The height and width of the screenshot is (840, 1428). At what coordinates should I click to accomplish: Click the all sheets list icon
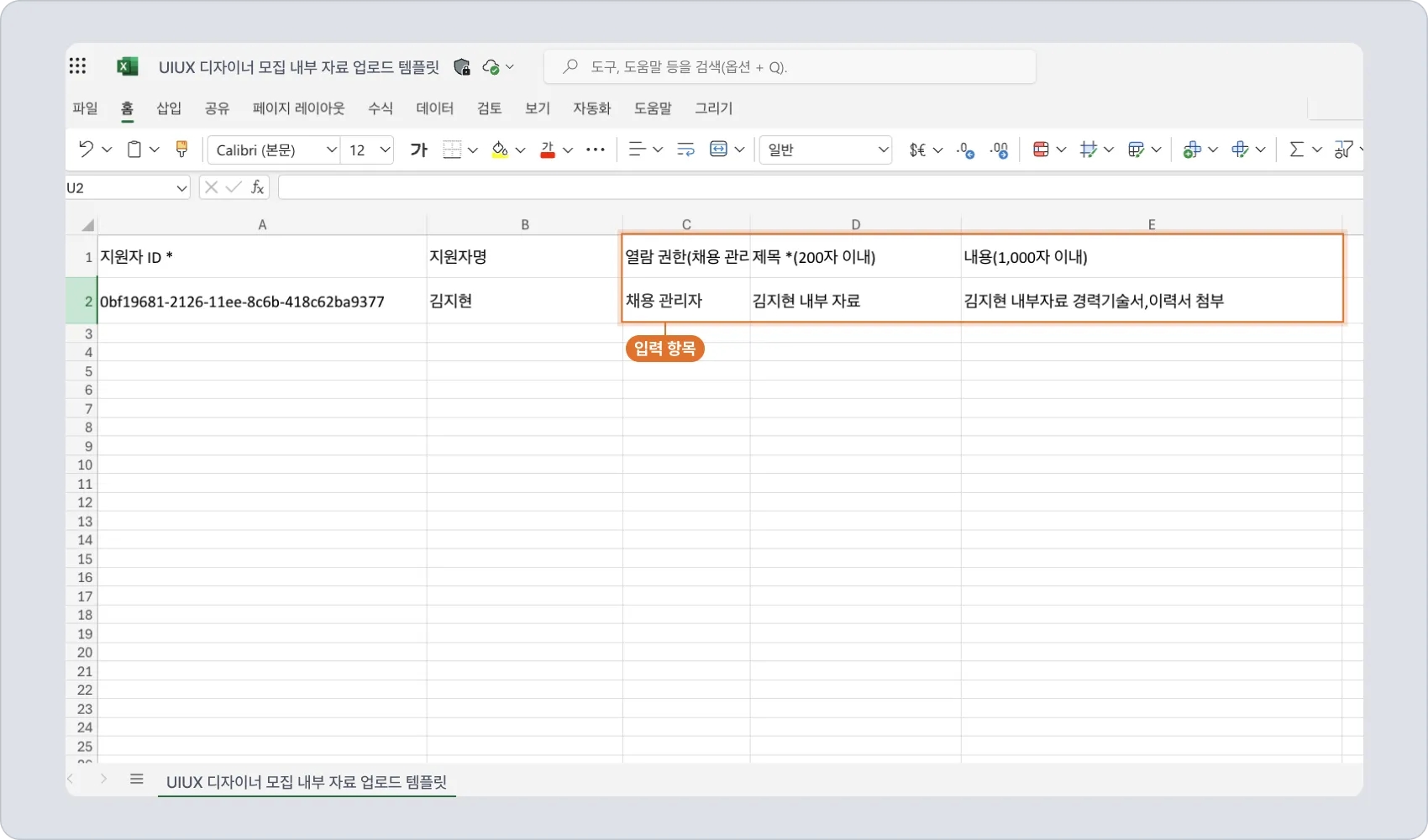coord(137,780)
